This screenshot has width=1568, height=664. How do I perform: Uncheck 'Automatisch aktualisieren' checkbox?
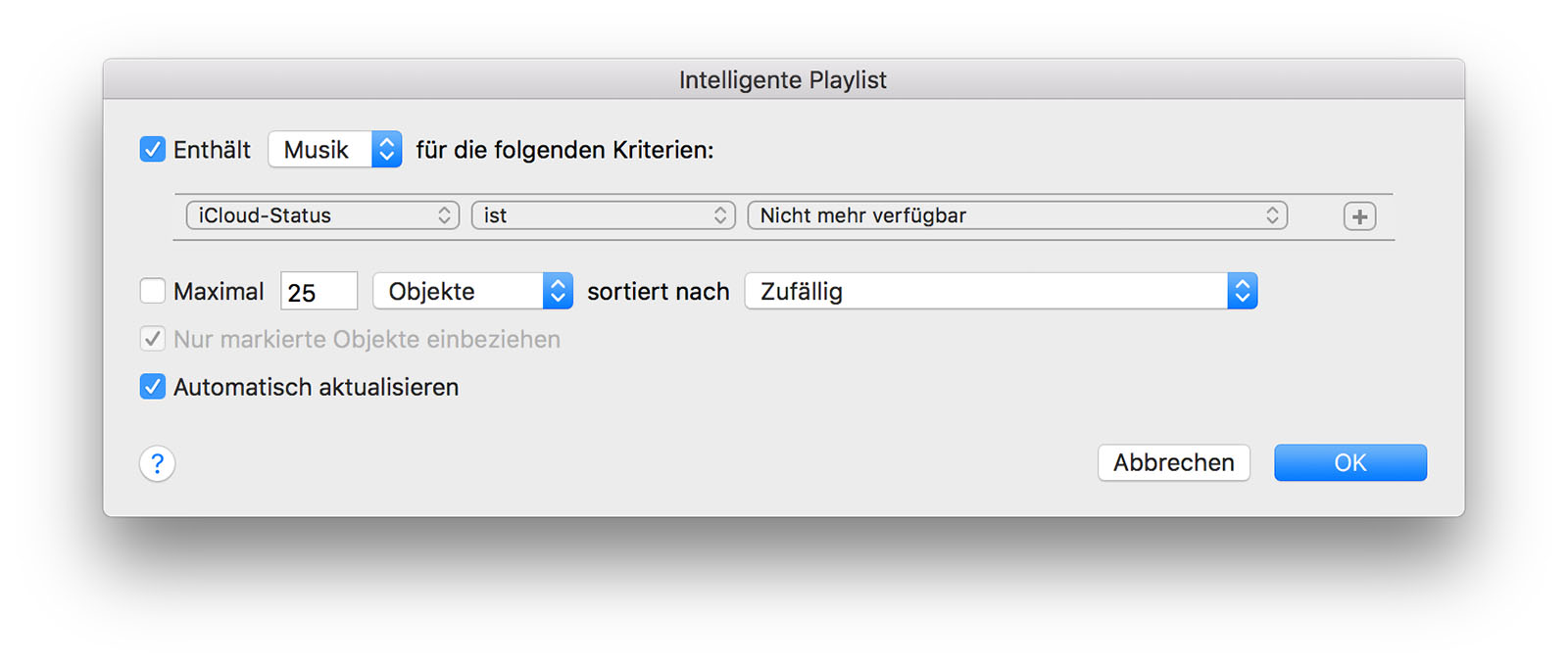click(x=152, y=386)
